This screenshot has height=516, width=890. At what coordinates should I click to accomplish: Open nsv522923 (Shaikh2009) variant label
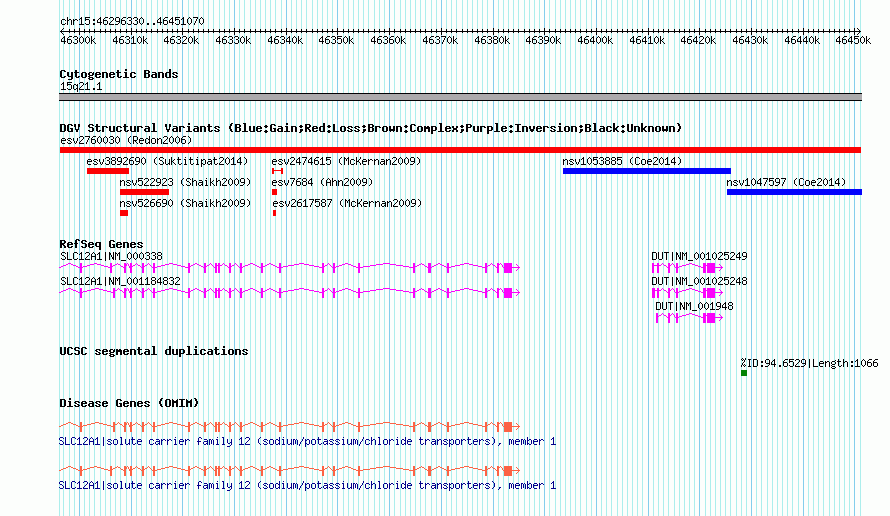(x=185, y=182)
